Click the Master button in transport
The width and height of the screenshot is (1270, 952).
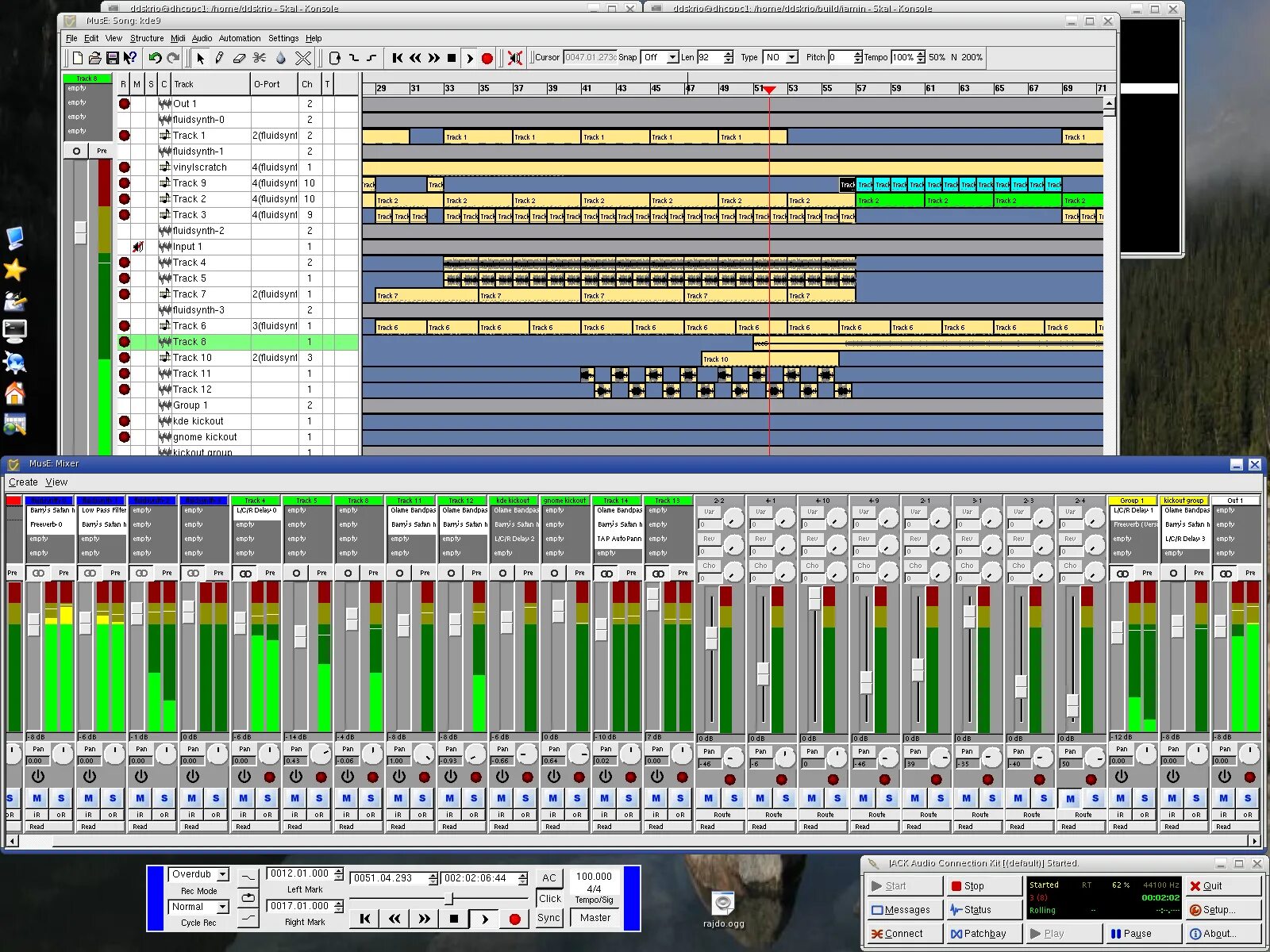point(595,918)
